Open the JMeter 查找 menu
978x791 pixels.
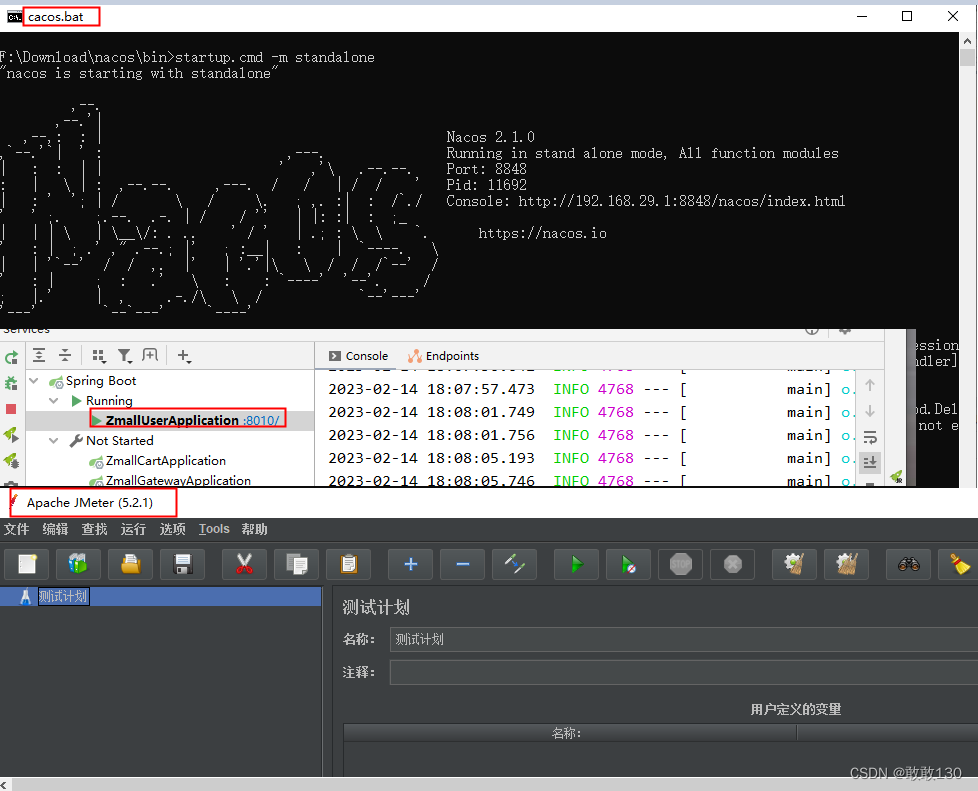tap(95, 529)
